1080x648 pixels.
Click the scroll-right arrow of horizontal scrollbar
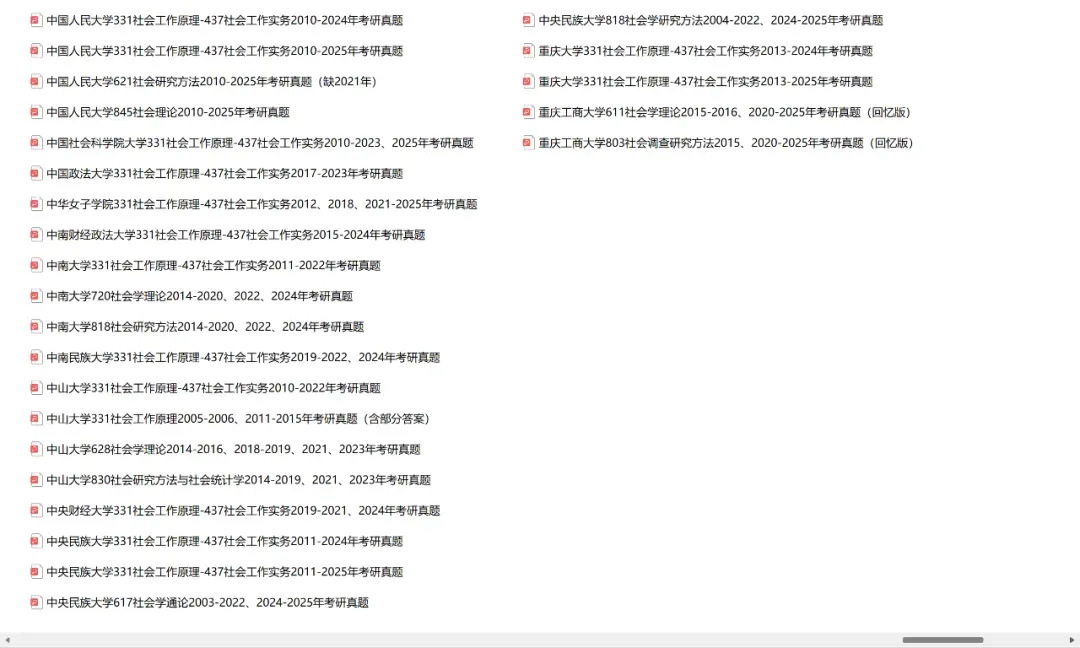[x=1072, y=640]
